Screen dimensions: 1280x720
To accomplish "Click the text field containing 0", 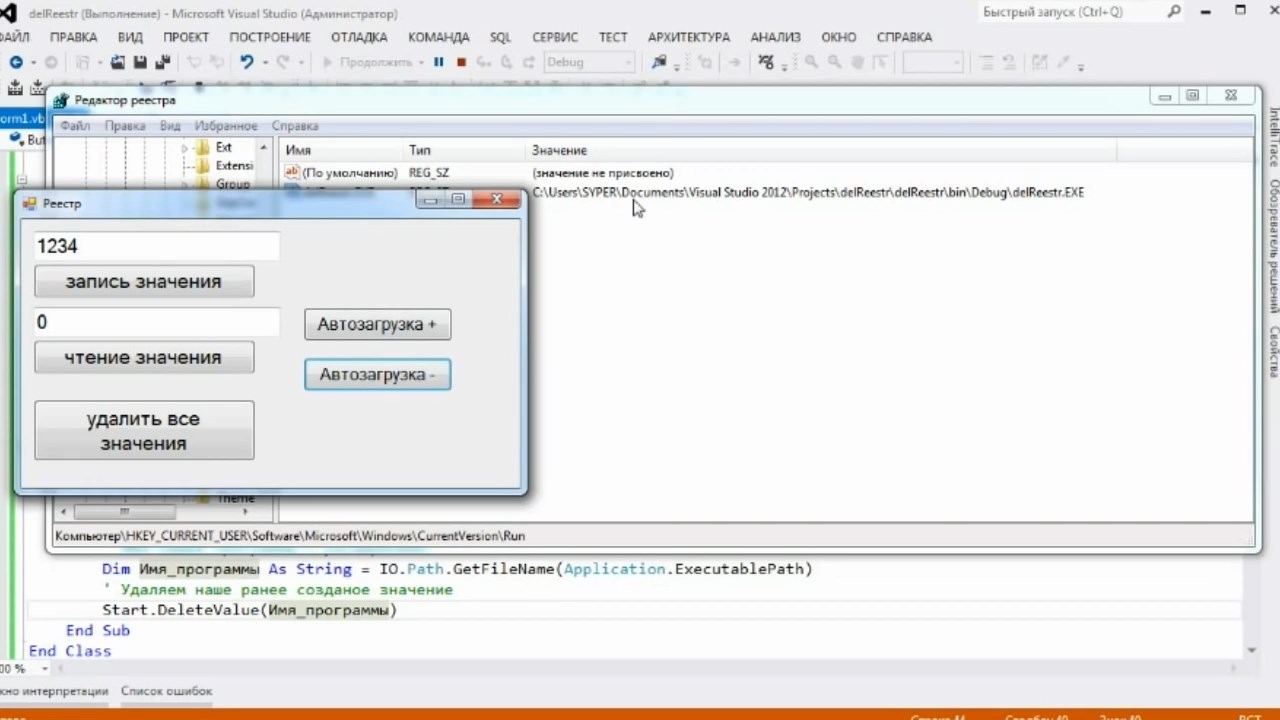I will tap(156, 322).
